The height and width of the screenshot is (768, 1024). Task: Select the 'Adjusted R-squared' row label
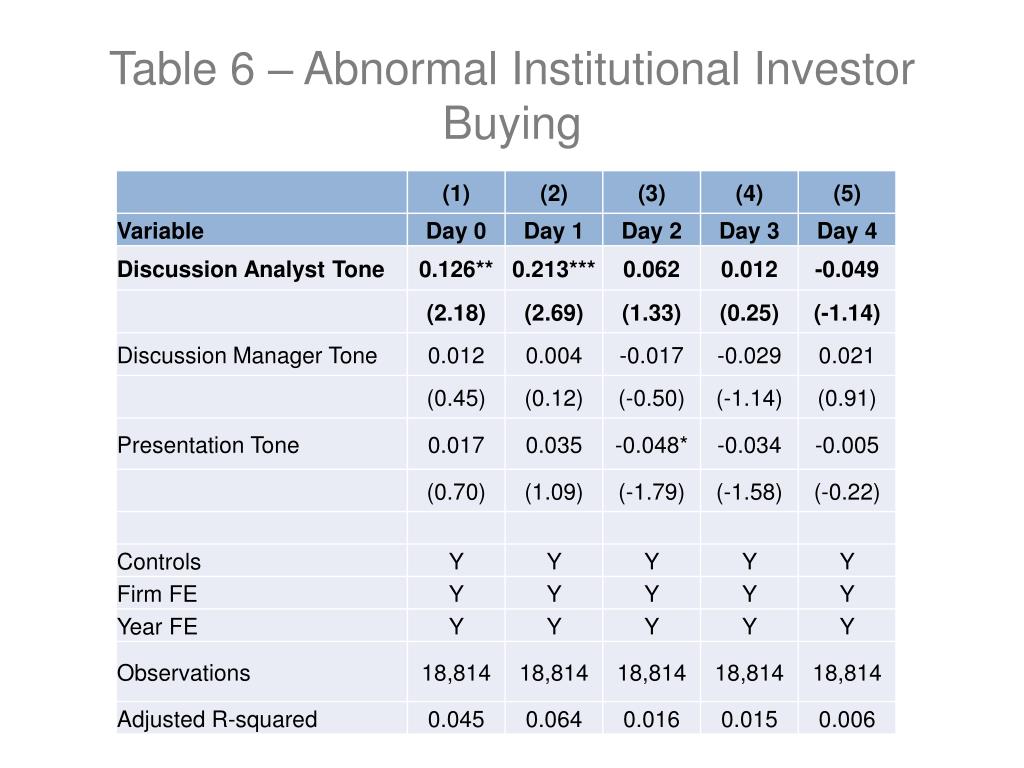217,719
